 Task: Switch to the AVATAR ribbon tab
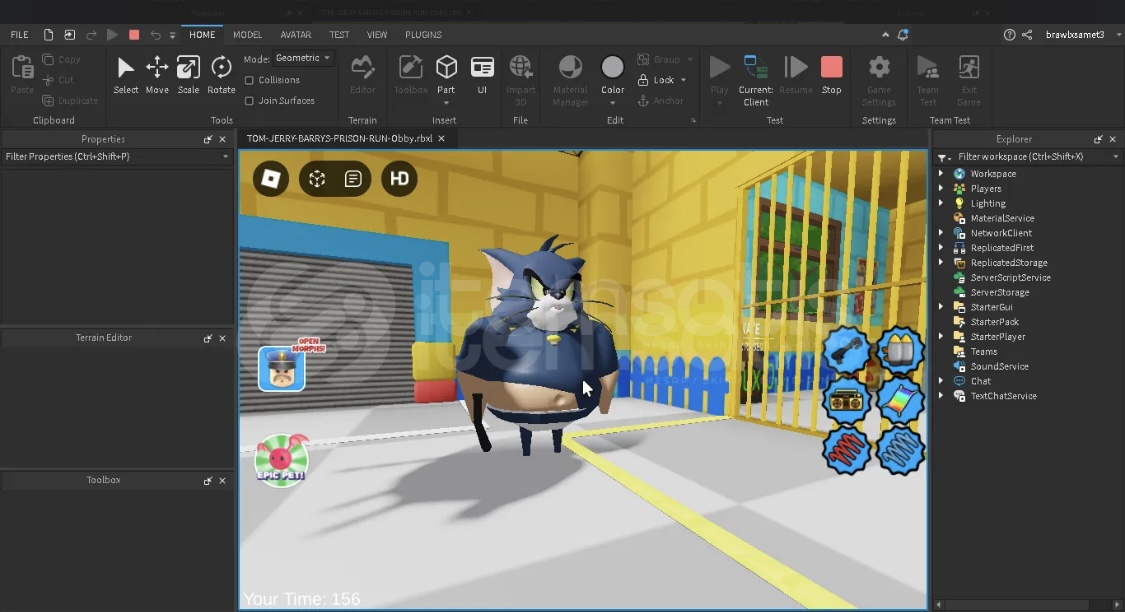click(296, 34)
